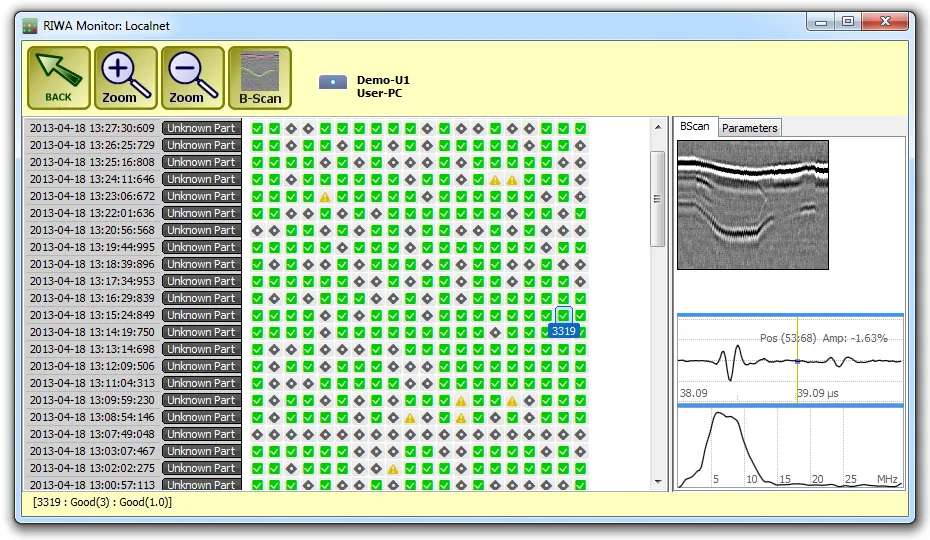This screenshot has height=540, width=930.
Task: Click the BACK arrow button
Action: [x=58, y=78]
